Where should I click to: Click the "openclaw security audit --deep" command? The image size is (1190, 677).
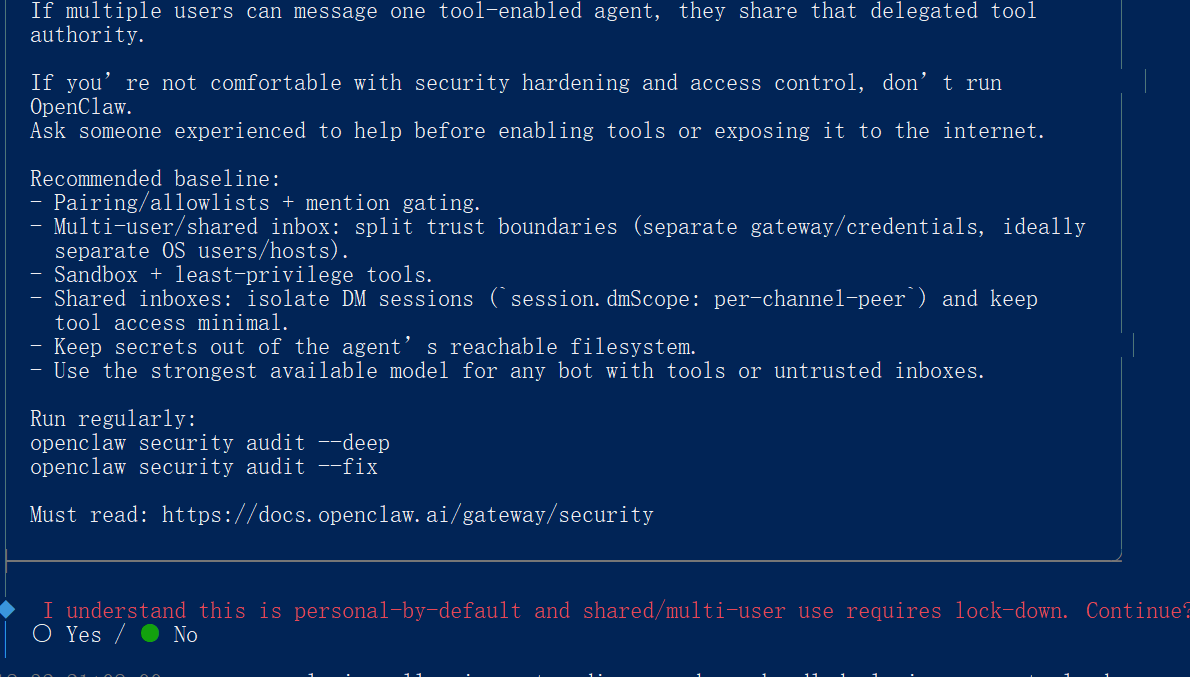click(209, 443)
